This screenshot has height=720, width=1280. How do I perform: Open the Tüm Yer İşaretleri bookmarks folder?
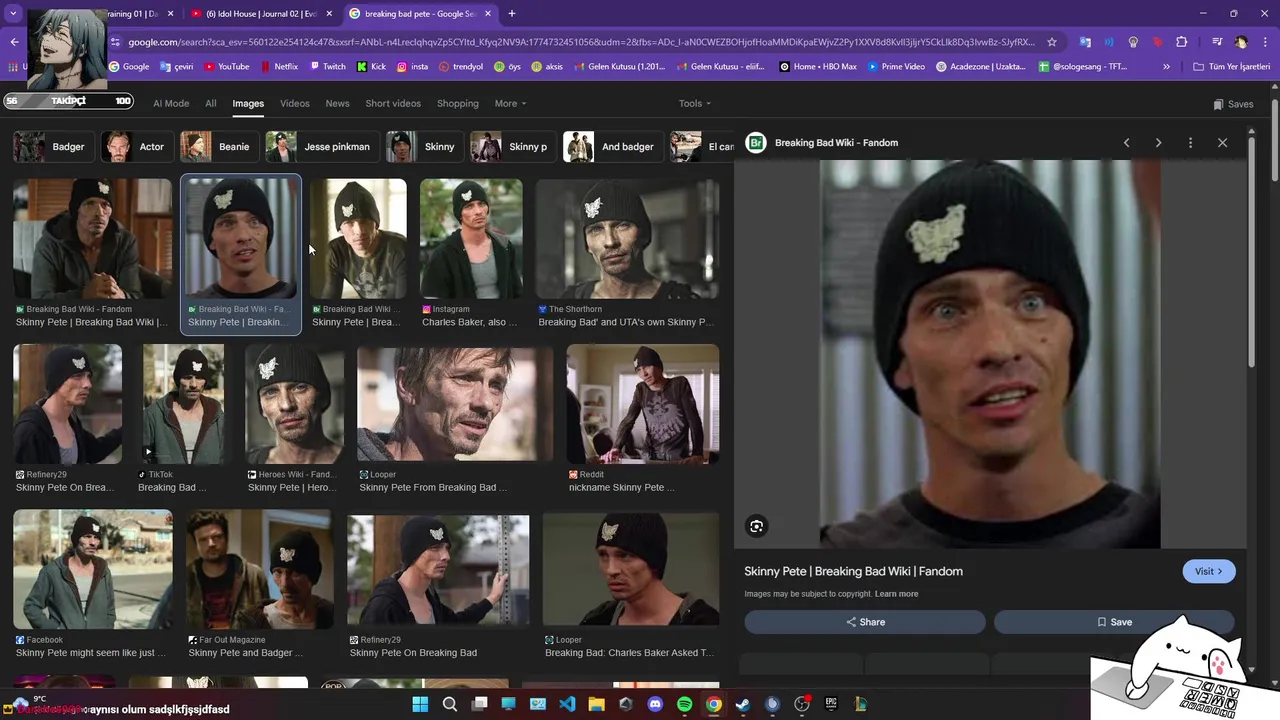point(1232,67)
